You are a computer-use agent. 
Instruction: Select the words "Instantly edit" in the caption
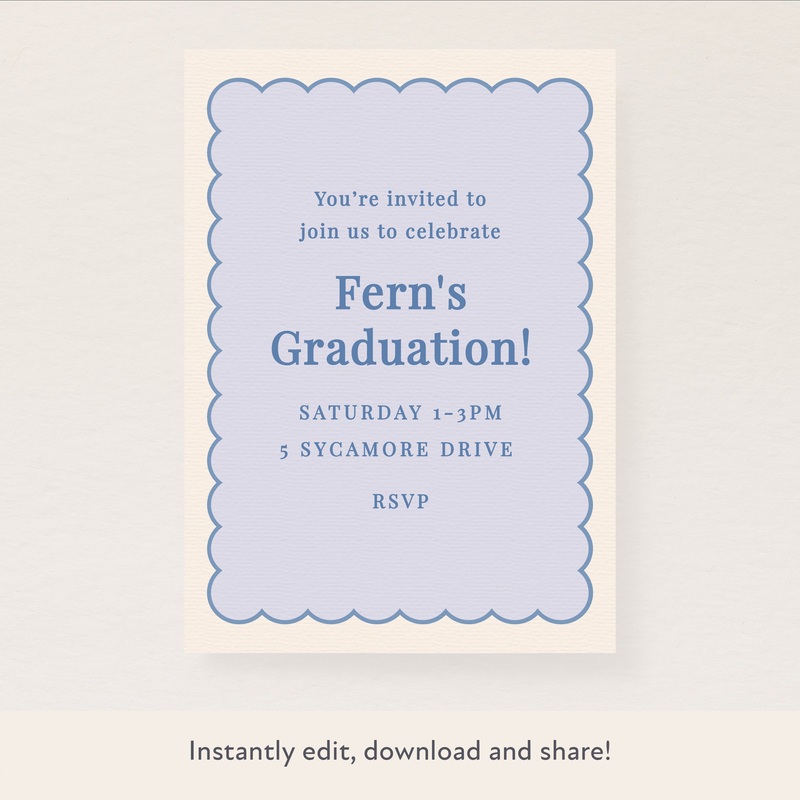243,751
